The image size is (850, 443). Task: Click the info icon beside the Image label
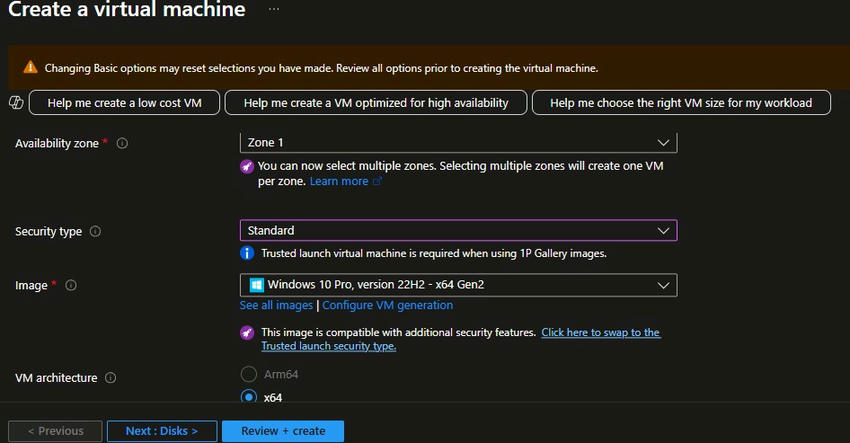(x=71, y=286)
